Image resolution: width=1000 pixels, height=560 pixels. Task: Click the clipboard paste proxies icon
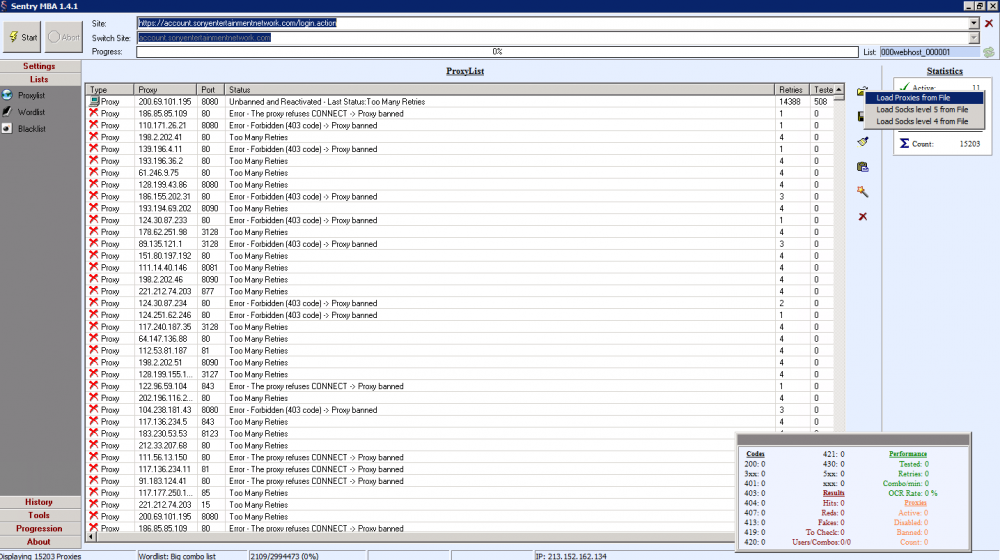click(x=863, y=167)
